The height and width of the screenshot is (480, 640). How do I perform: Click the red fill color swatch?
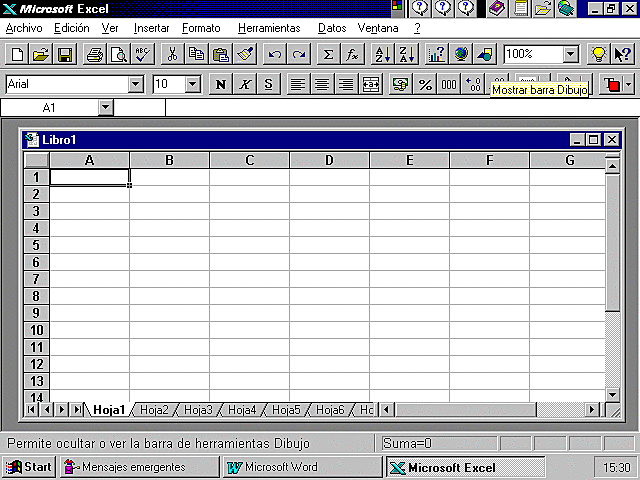pos(612,84)
